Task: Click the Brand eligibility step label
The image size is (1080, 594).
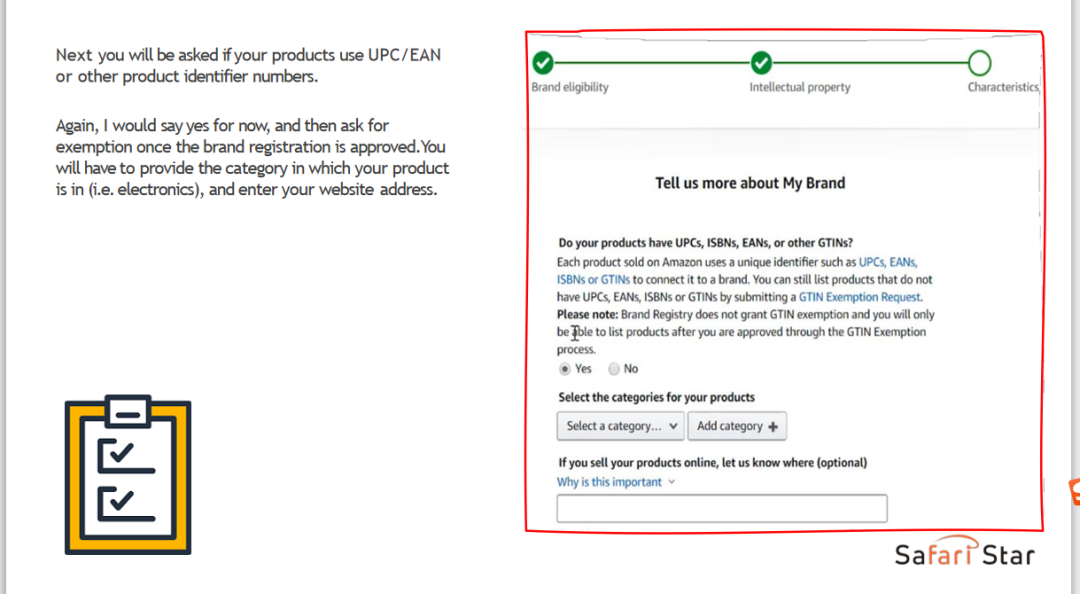Action: [570, 87]
